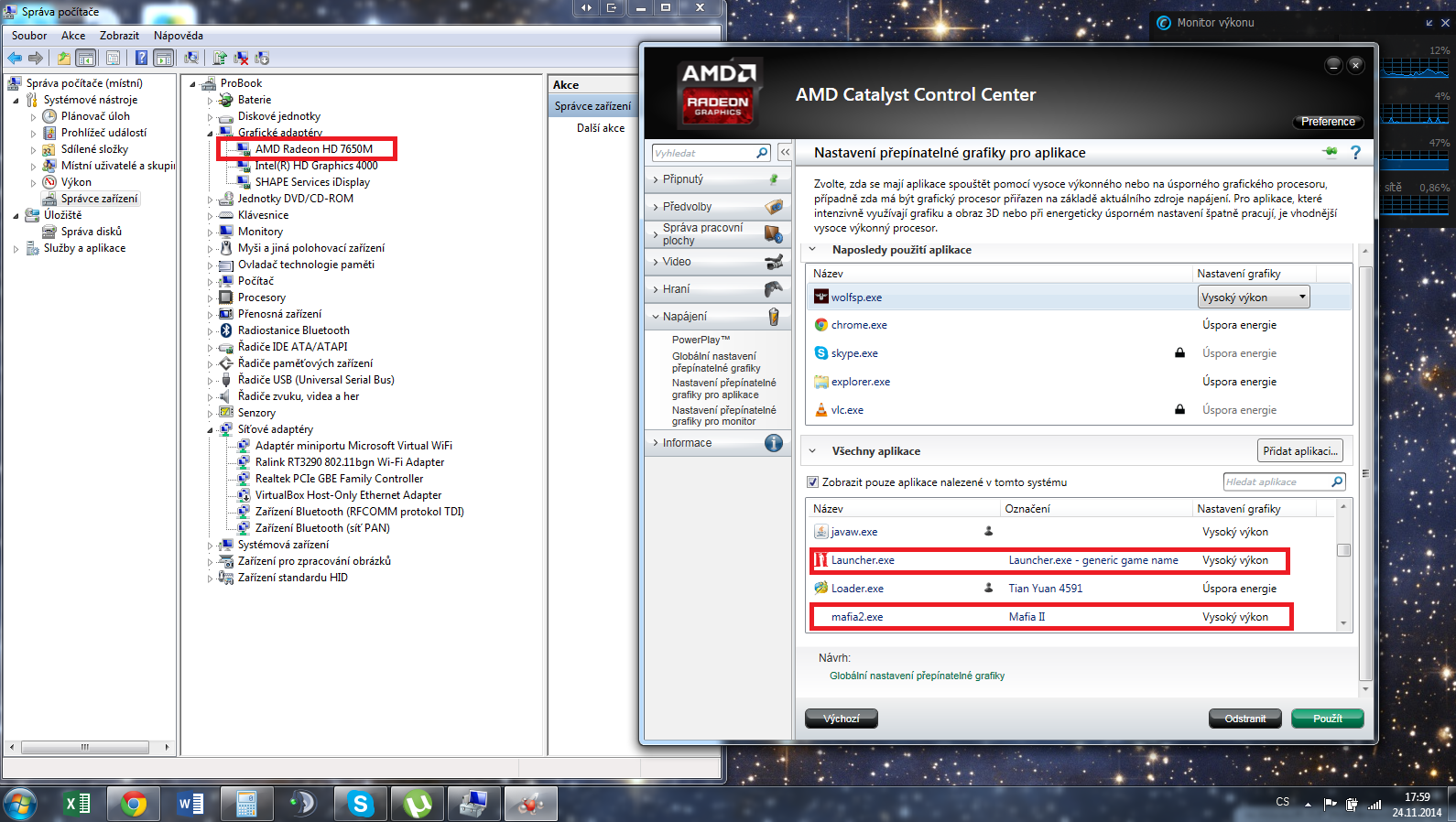Click the info icon next to Informace
The image size is (1456, 822).
(774, 443)
